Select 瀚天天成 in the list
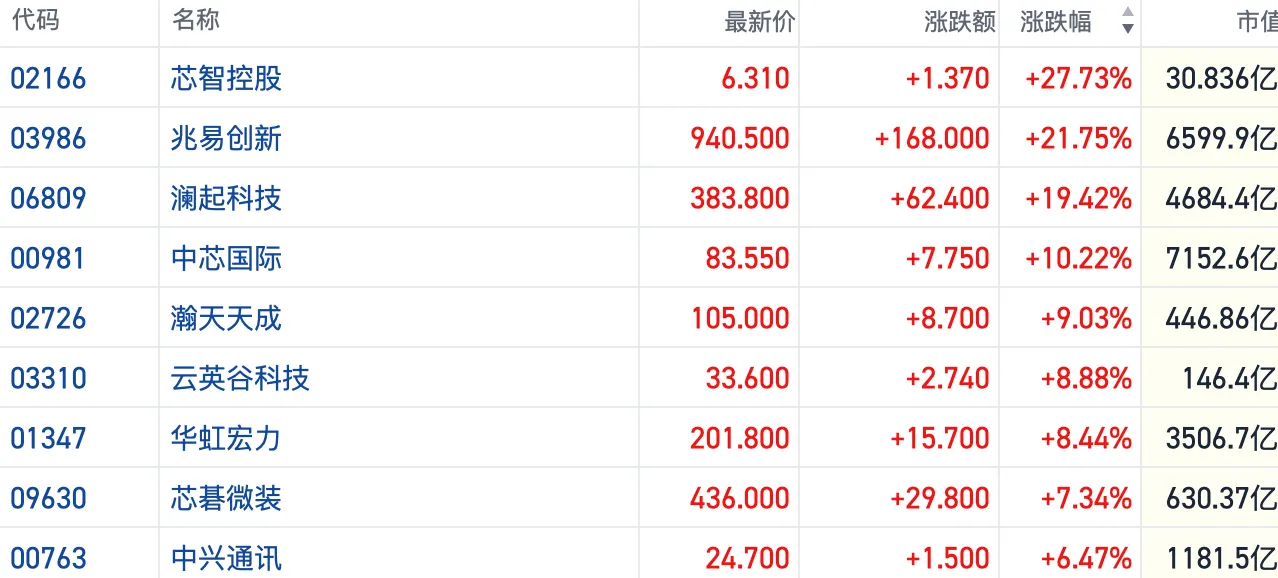Image resolution: width=1278 pixels, height=578 pixels. pyautogui.click(x=226, y=318)
